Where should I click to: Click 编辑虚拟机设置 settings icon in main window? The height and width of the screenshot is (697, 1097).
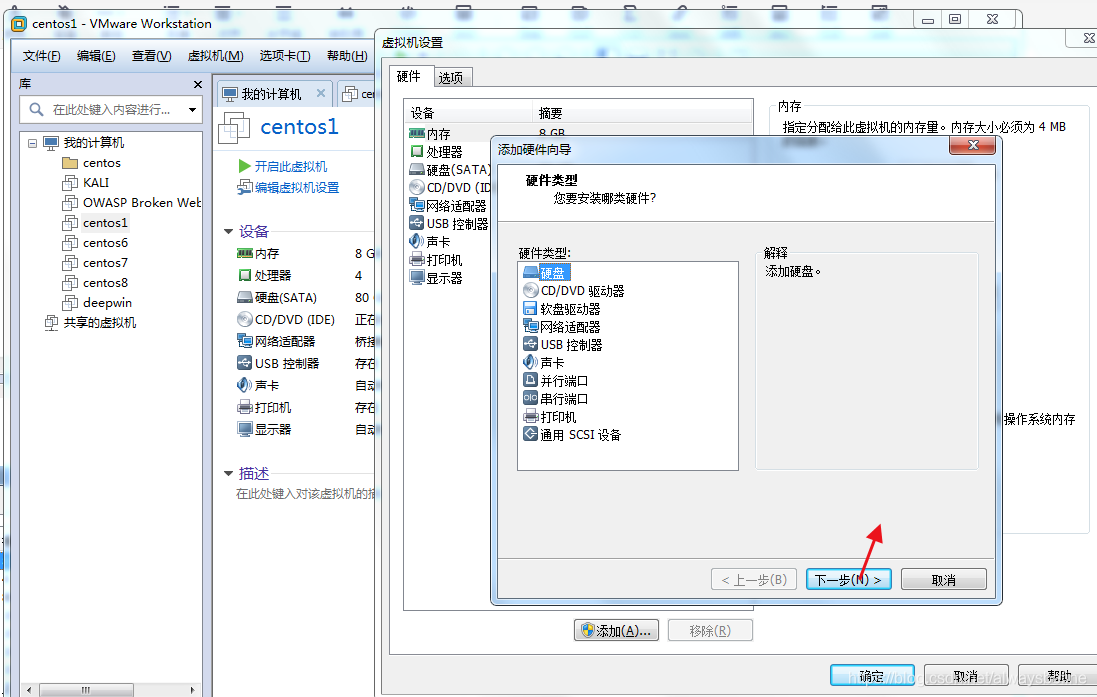(x=244, y=187)
